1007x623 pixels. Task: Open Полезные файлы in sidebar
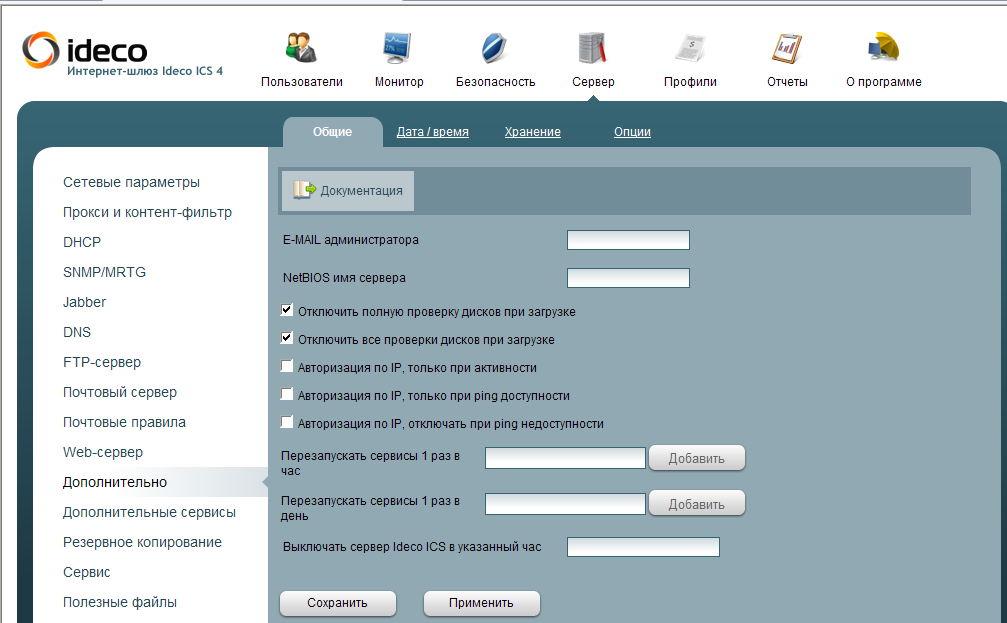click(119, 602)
